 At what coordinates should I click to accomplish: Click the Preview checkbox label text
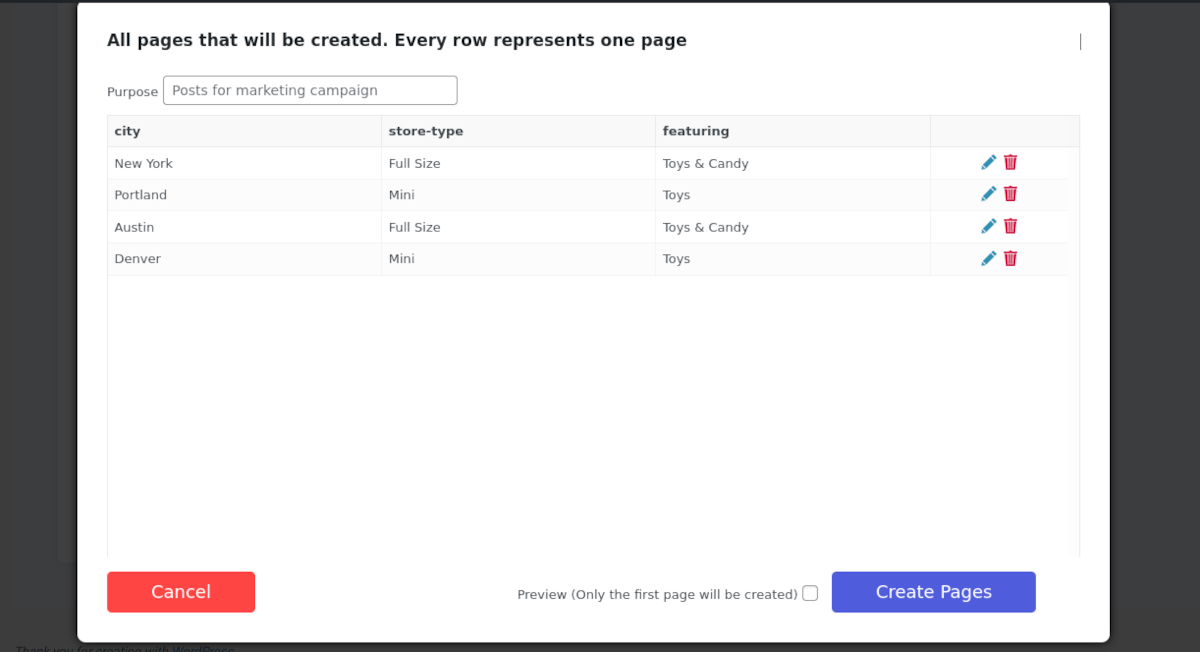(657, 594)
